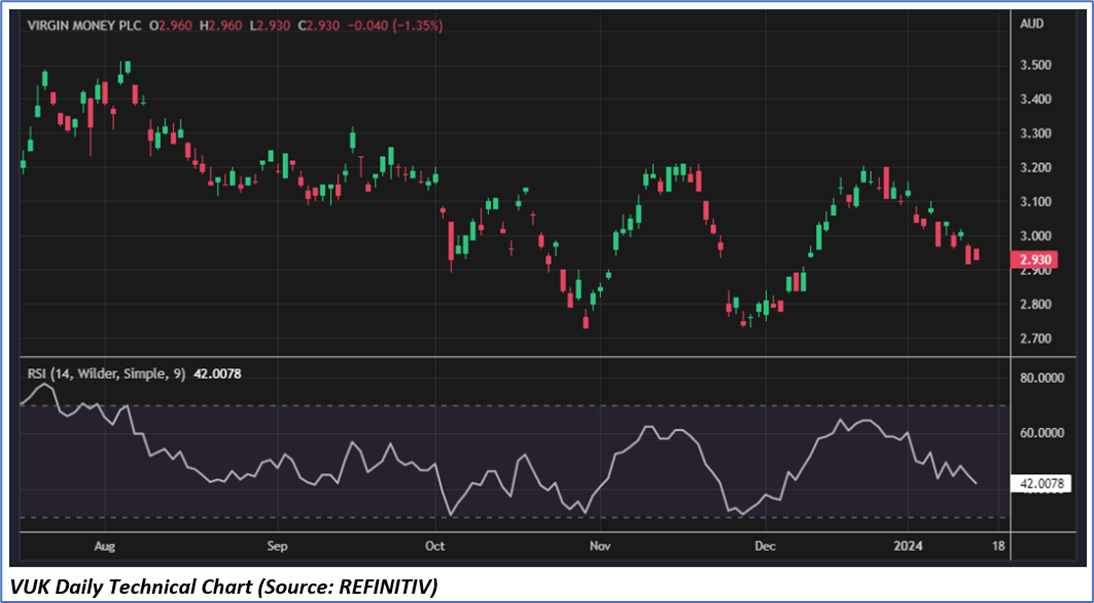Viewport: 1094px width, 603px height.
Task: Click the 3.200 price axis label
Action: [1036, 168]
